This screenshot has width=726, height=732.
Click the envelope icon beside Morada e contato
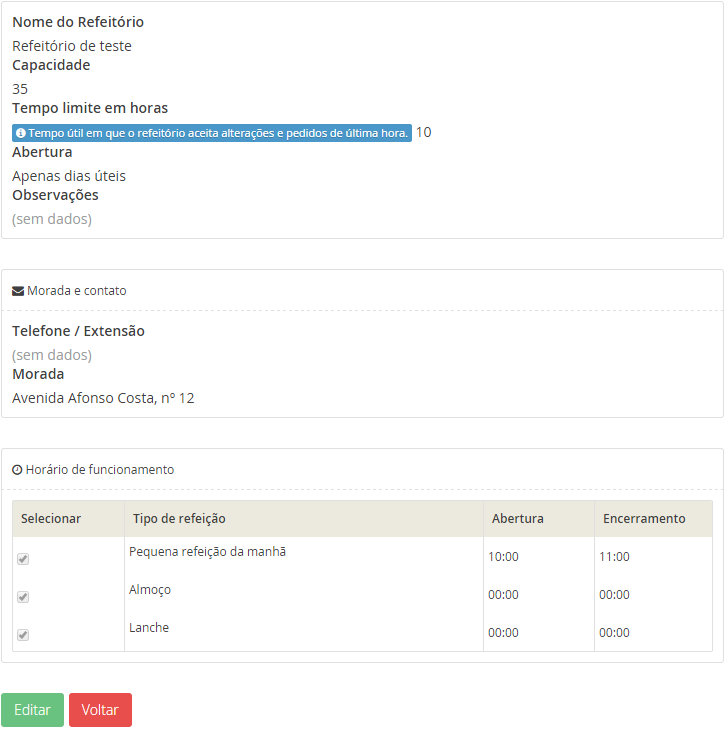18,291
